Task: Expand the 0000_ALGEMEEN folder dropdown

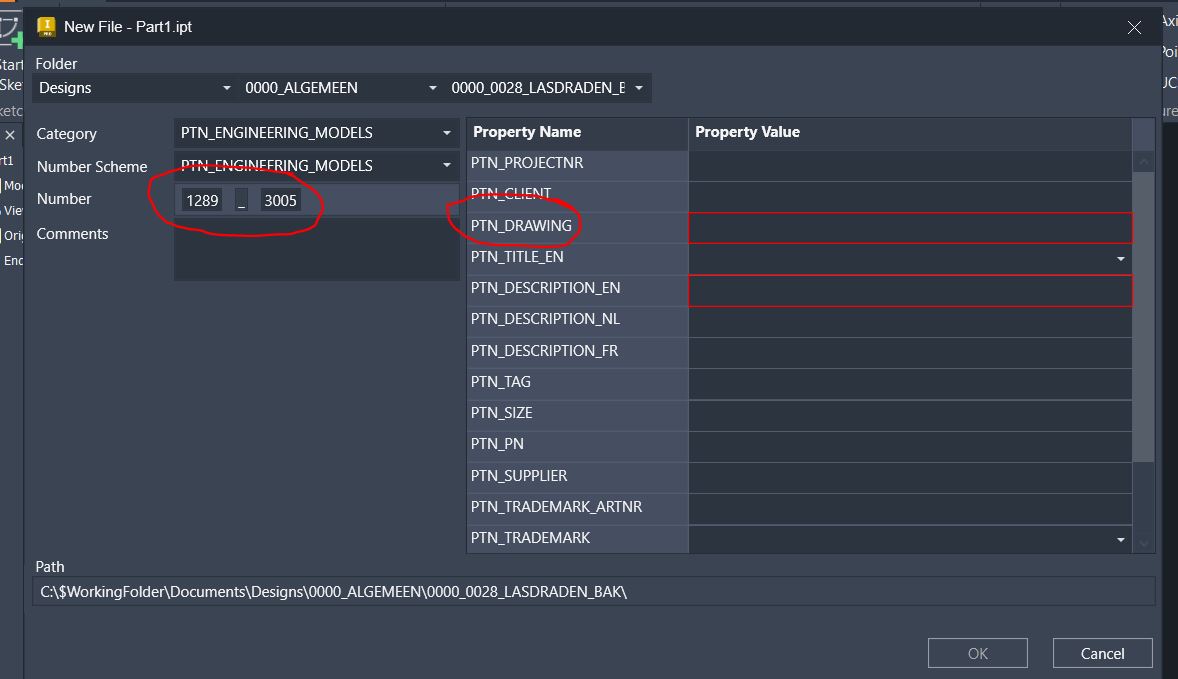Action: pos(432,88)
